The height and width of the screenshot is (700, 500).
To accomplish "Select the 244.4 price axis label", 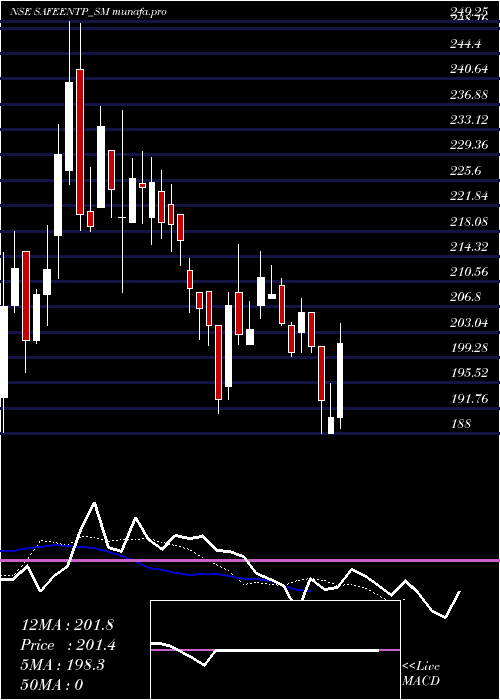I will coord(466,44).
